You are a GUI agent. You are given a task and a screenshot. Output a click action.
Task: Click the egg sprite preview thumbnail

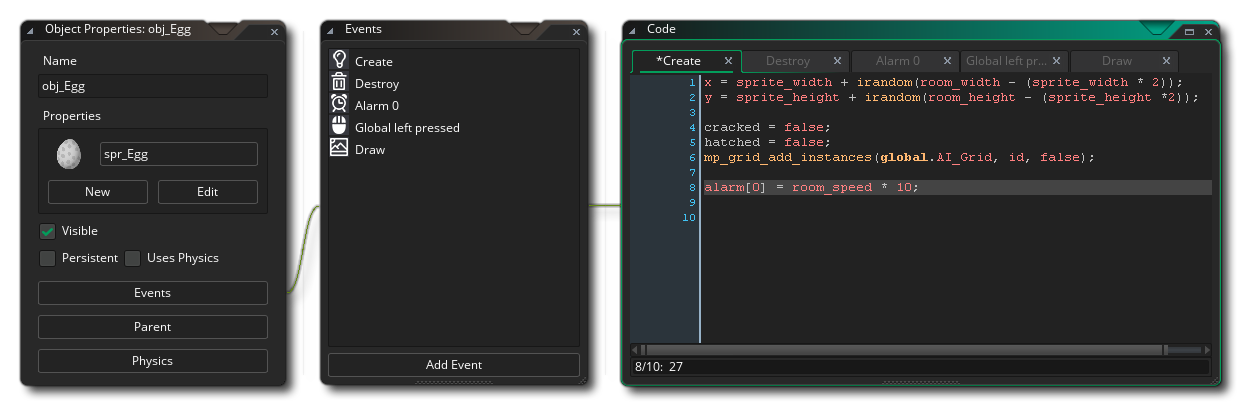coord(69,154)
